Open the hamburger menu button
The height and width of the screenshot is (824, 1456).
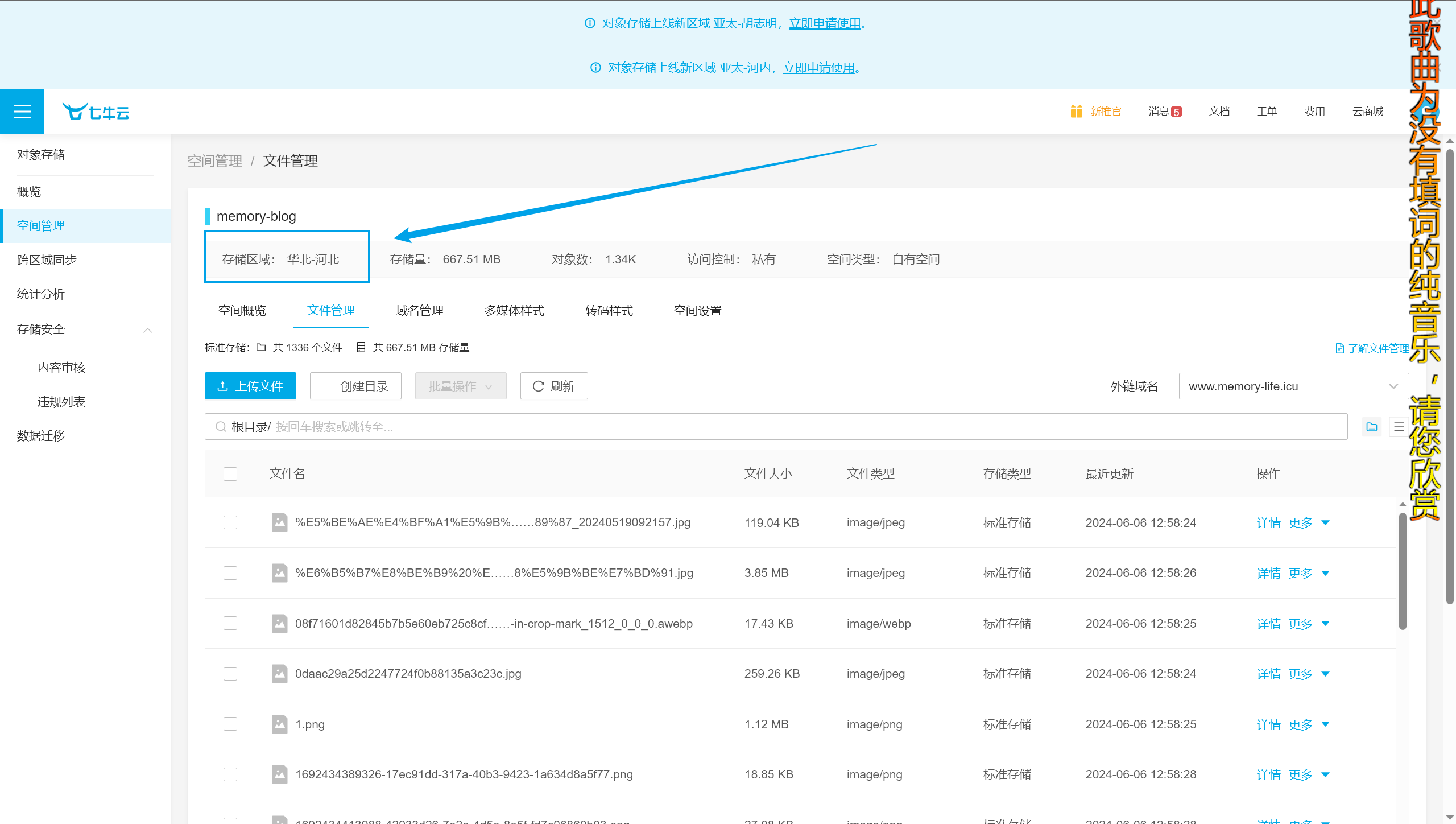click(x=22, y=112)
